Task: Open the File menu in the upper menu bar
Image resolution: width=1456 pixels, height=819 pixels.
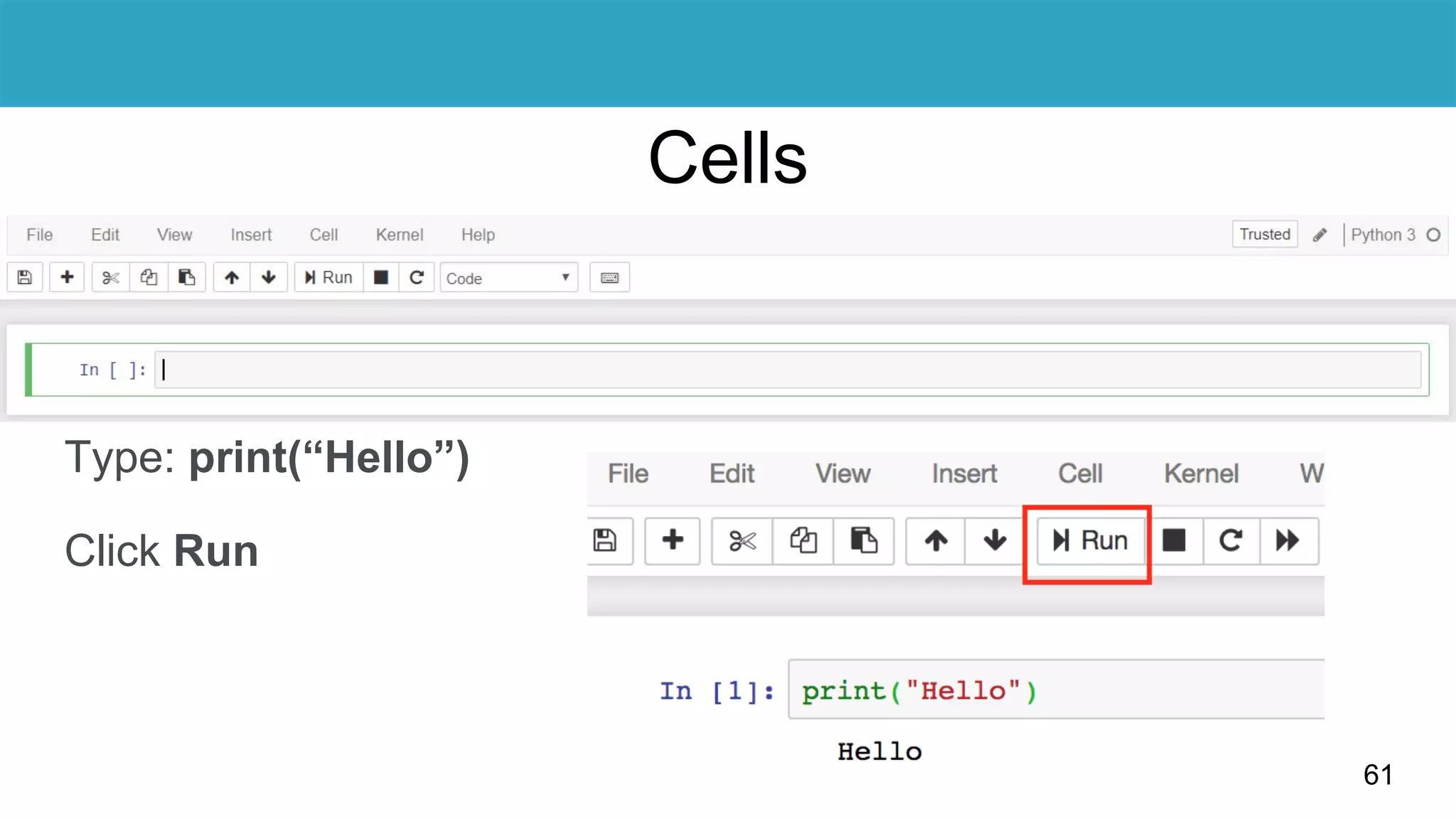Action: tap(40, 235)
